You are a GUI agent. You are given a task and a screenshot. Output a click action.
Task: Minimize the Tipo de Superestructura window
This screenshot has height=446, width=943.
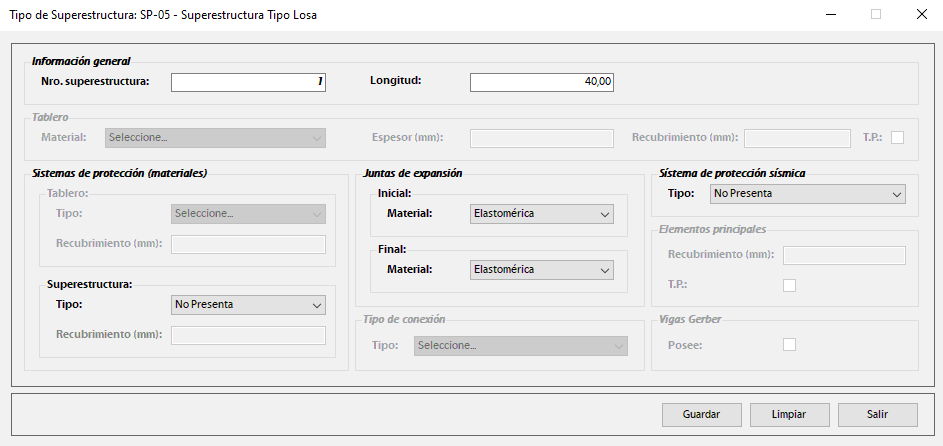click(830, 15)
